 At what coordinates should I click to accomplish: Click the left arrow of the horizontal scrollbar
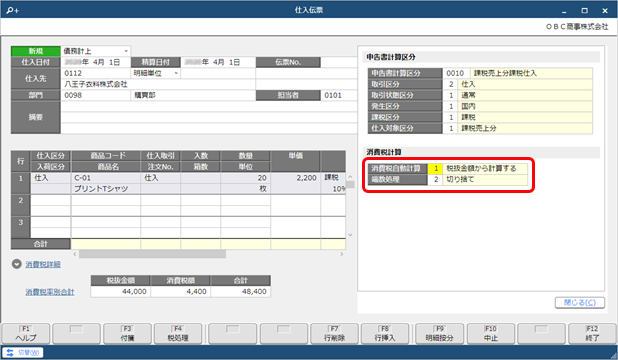click(75, 254)
